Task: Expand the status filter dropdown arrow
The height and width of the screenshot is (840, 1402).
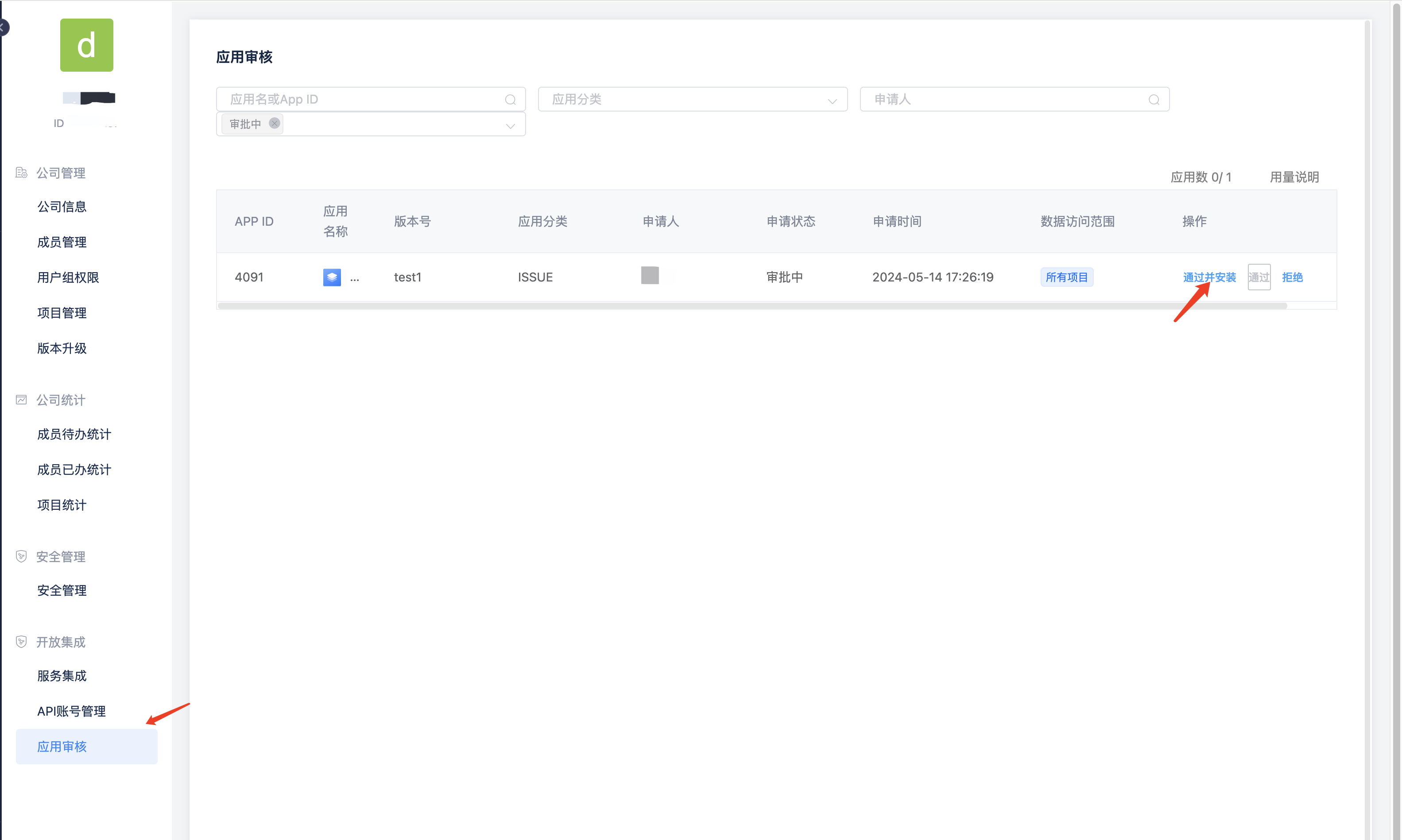Action: [510, 126]
